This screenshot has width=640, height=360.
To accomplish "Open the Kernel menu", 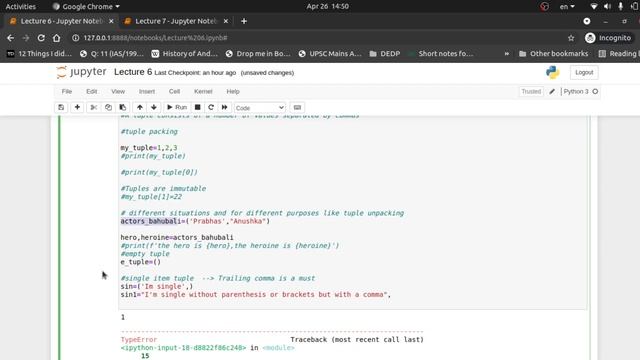I will pos(203,91).
